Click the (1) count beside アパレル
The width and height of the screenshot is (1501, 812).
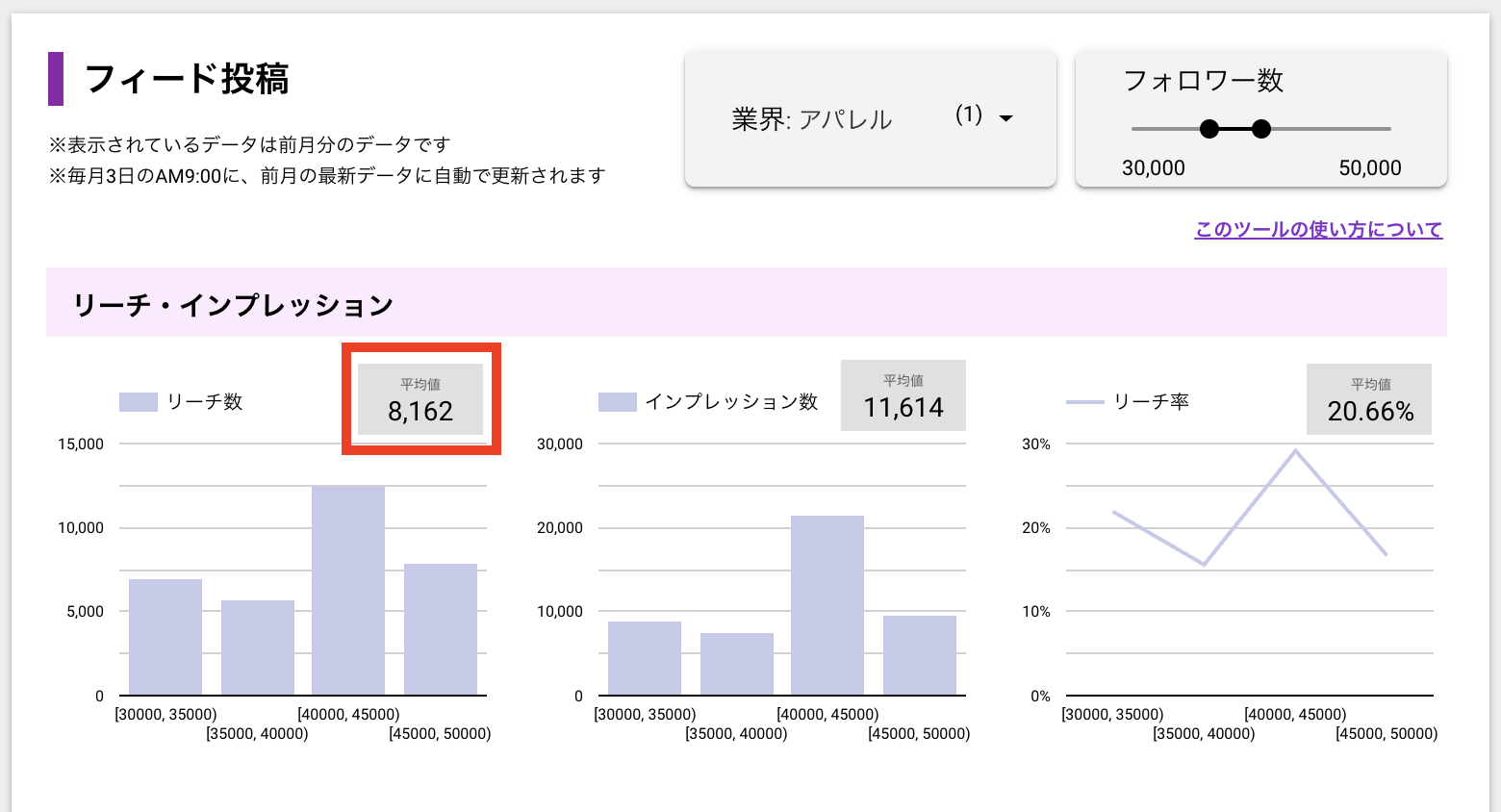pyautogui.click(x=971, y=114)
